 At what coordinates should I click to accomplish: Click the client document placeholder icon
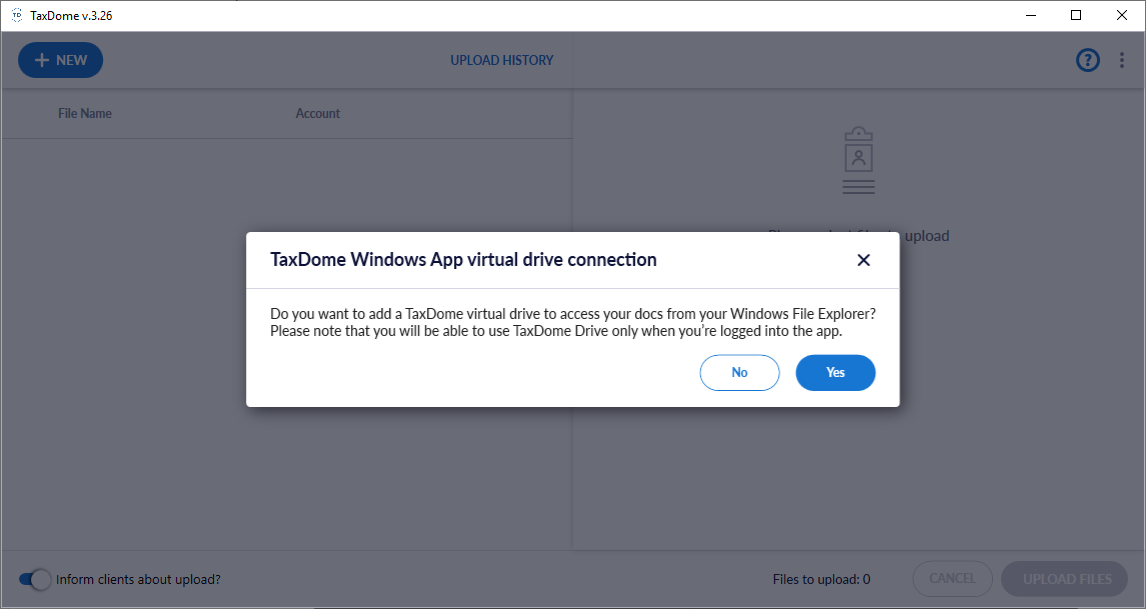pyautogui.click(x=858, y=160)
